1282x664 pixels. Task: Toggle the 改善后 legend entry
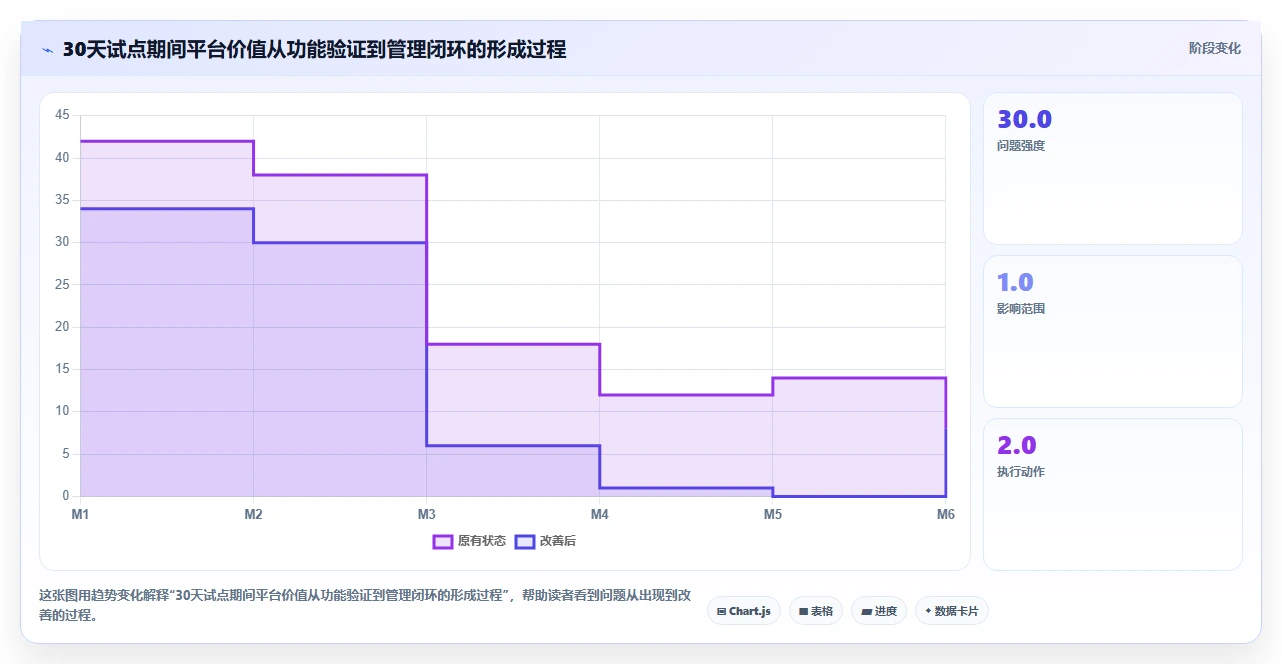[545, 541]
